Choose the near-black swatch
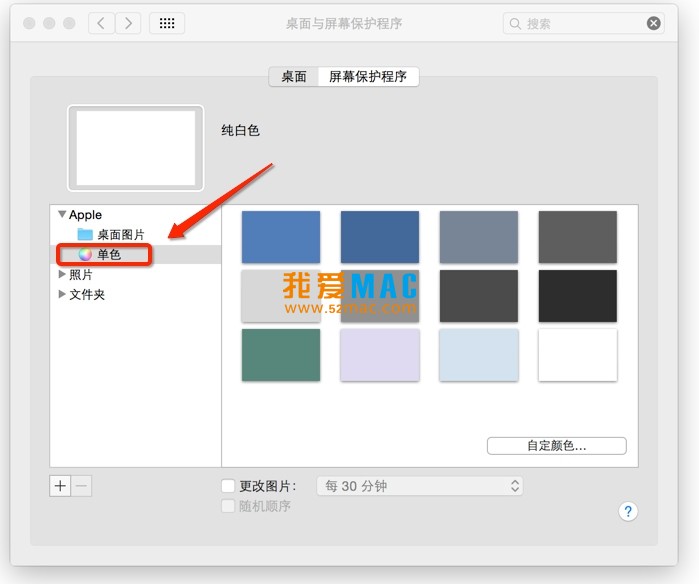Screen dimensions: 699x584 click(578, 296)
